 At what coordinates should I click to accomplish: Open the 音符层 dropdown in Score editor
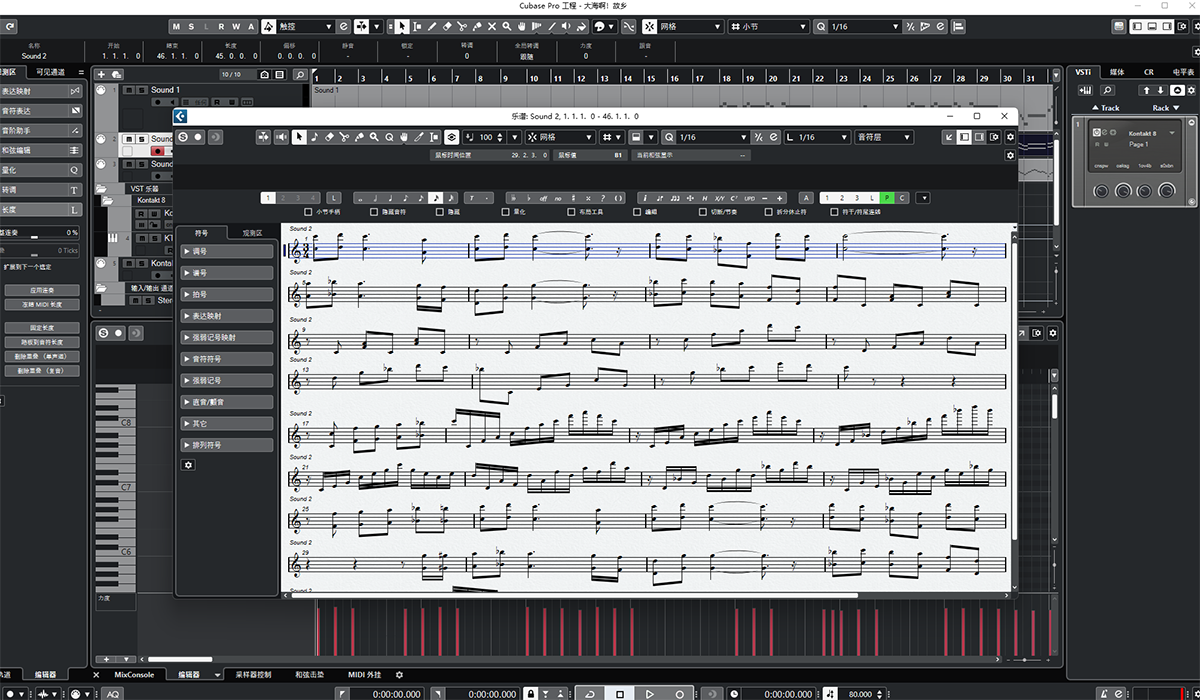(884, 137)
